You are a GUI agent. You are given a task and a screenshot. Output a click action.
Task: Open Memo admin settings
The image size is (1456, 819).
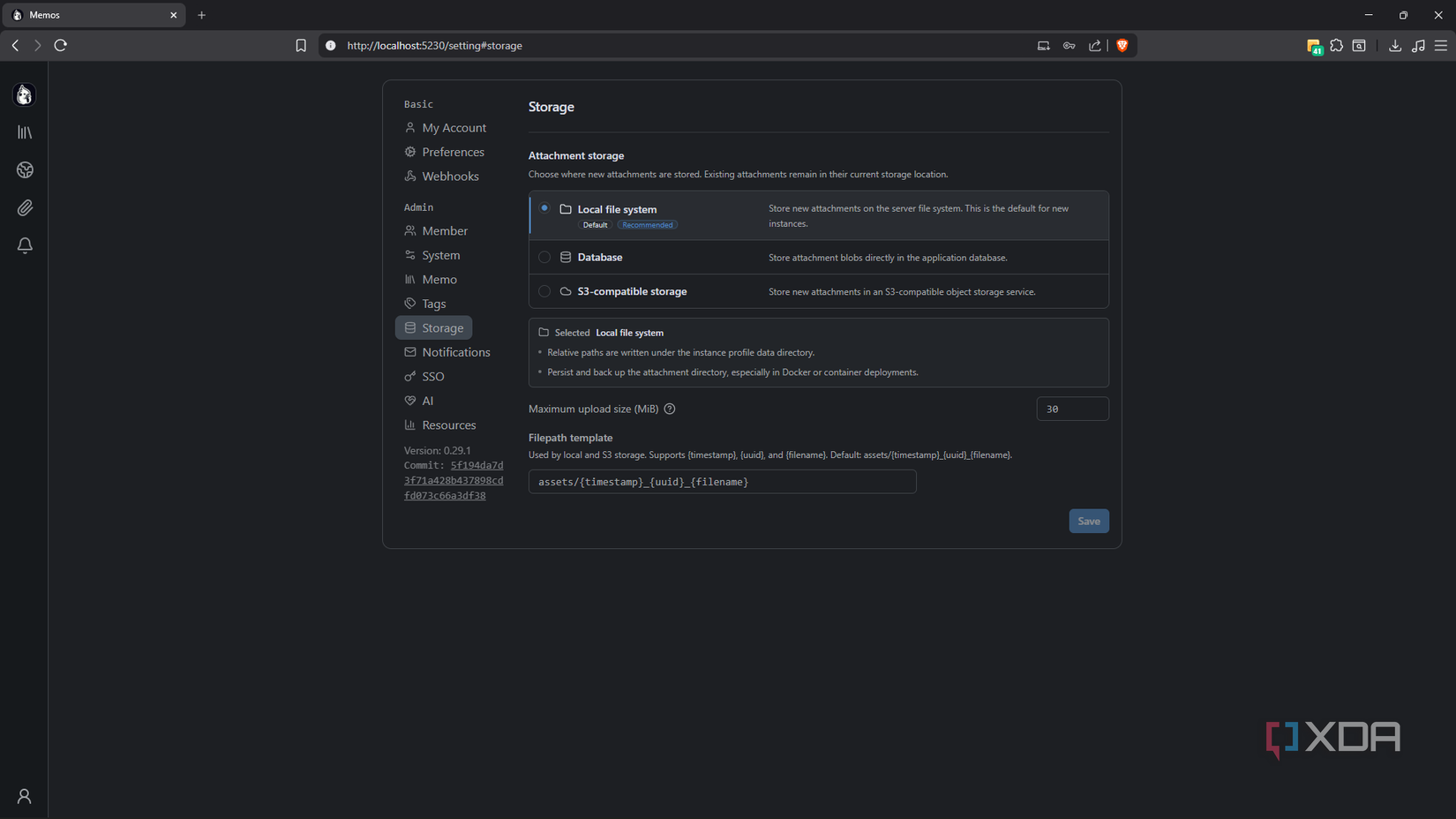(x=431, y=280)
